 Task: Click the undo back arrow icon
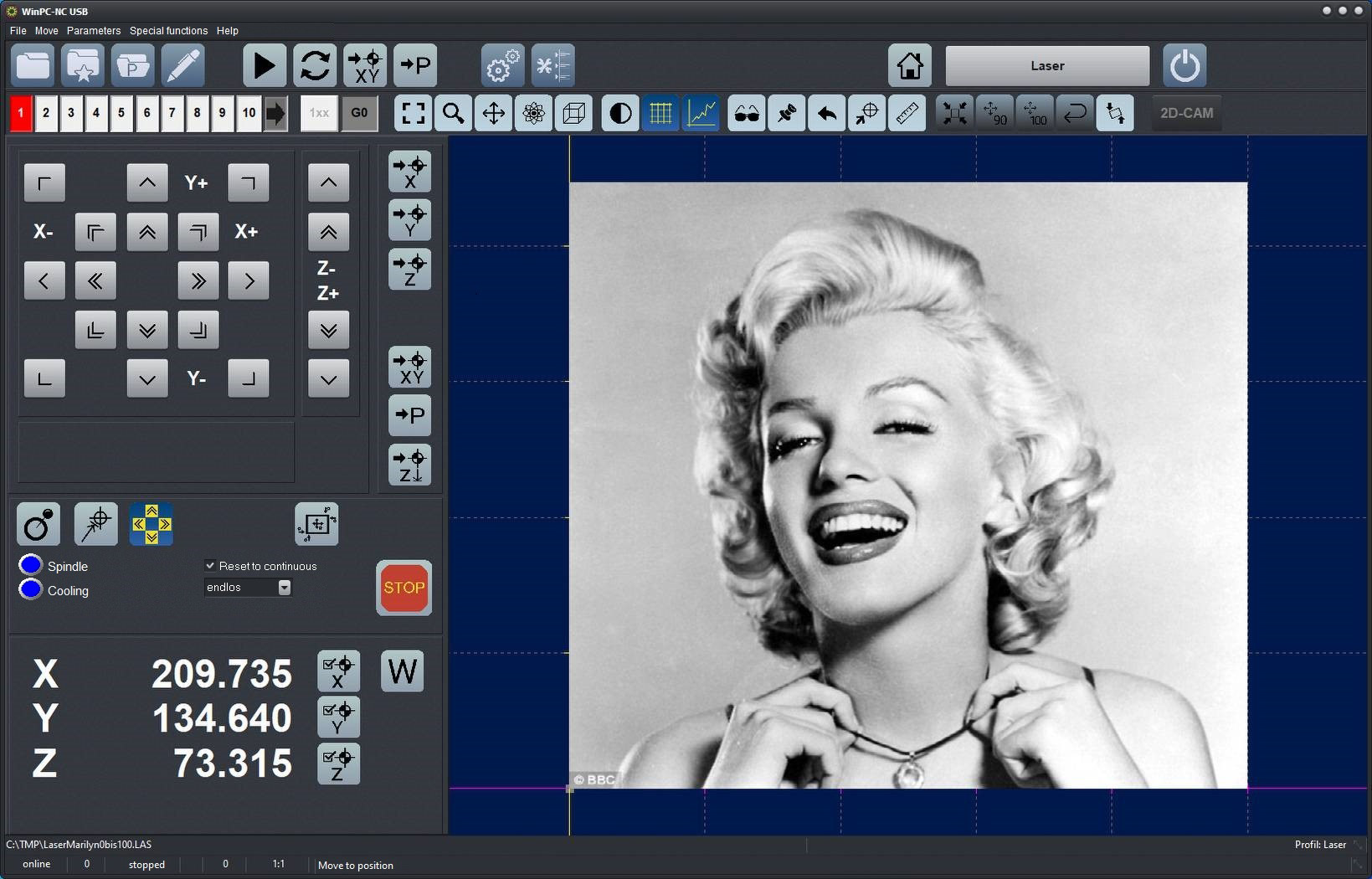click(827, 113)
